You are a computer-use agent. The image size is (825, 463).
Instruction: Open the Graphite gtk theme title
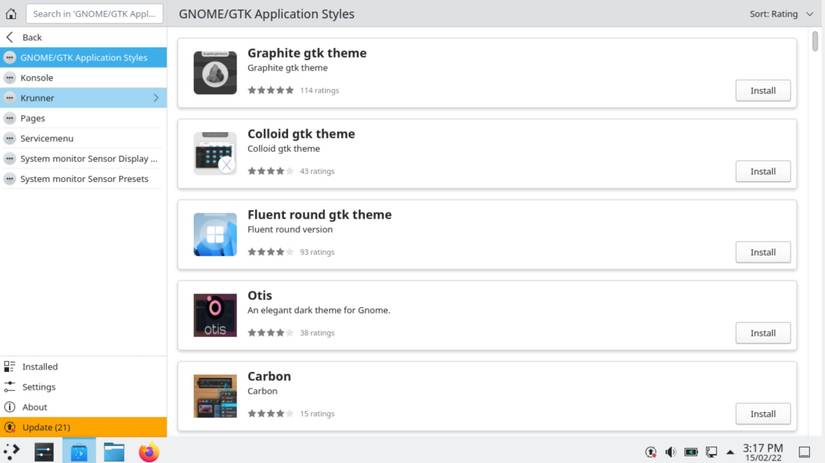pos(307,53)
